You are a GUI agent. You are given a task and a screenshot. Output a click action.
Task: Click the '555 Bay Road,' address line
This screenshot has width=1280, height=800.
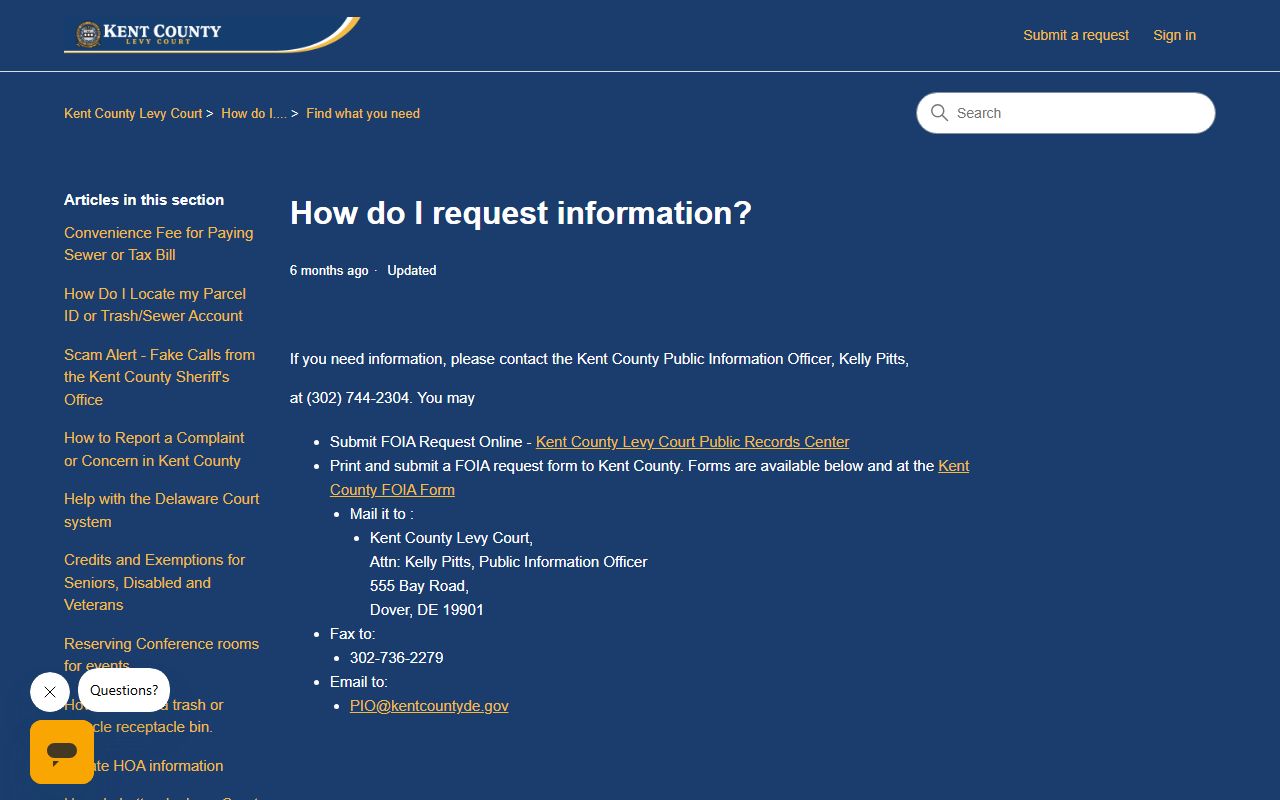(x=419, y=586)
